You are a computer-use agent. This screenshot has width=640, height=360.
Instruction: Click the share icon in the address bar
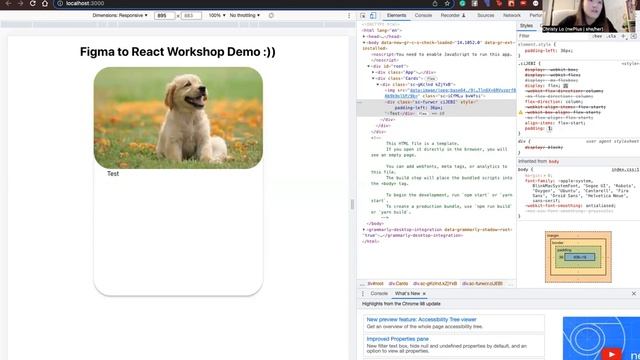click(435, 3)
